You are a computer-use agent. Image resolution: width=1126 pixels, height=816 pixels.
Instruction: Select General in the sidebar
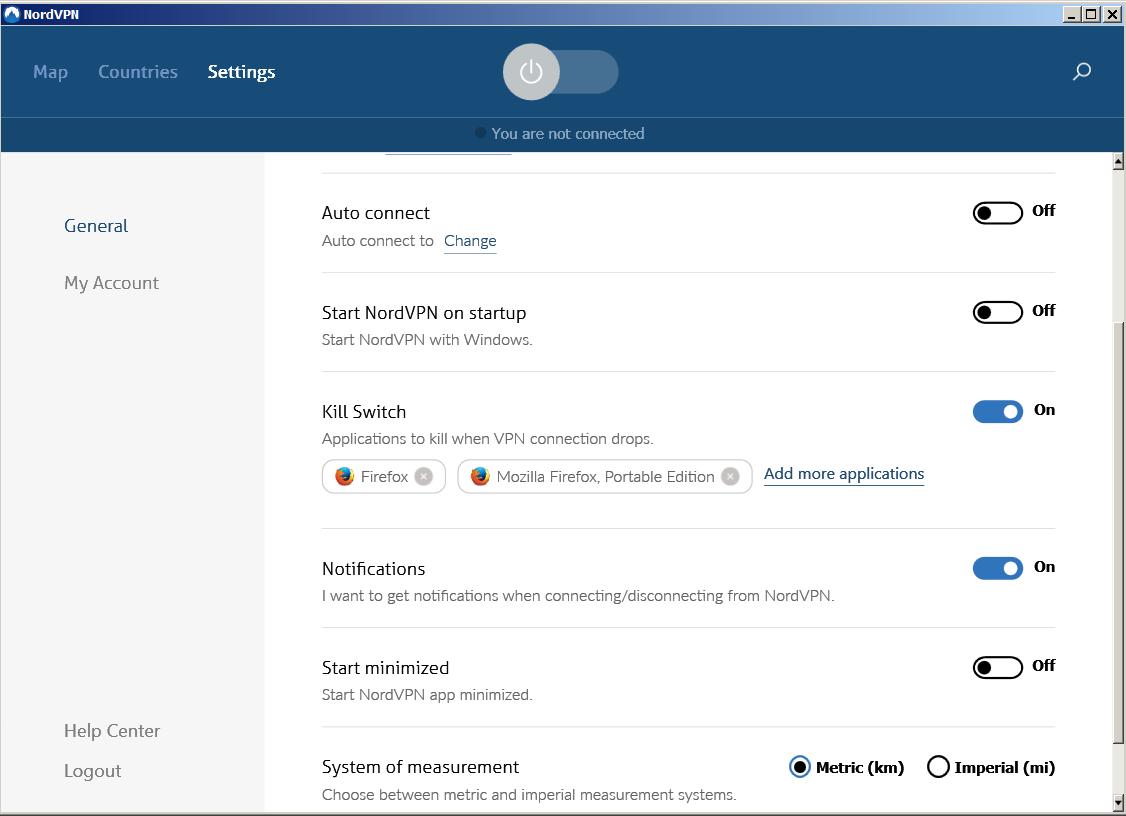coord(96,226)
